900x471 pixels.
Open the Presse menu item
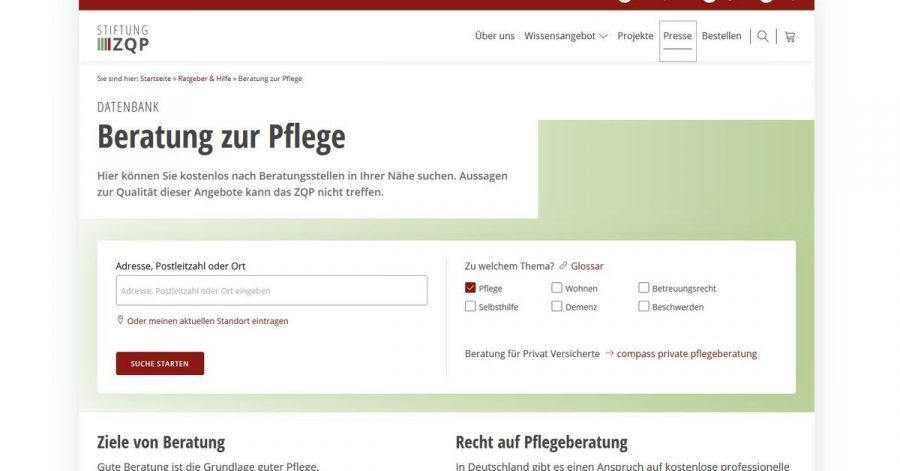pyautogui.click(x=677, y=36)
